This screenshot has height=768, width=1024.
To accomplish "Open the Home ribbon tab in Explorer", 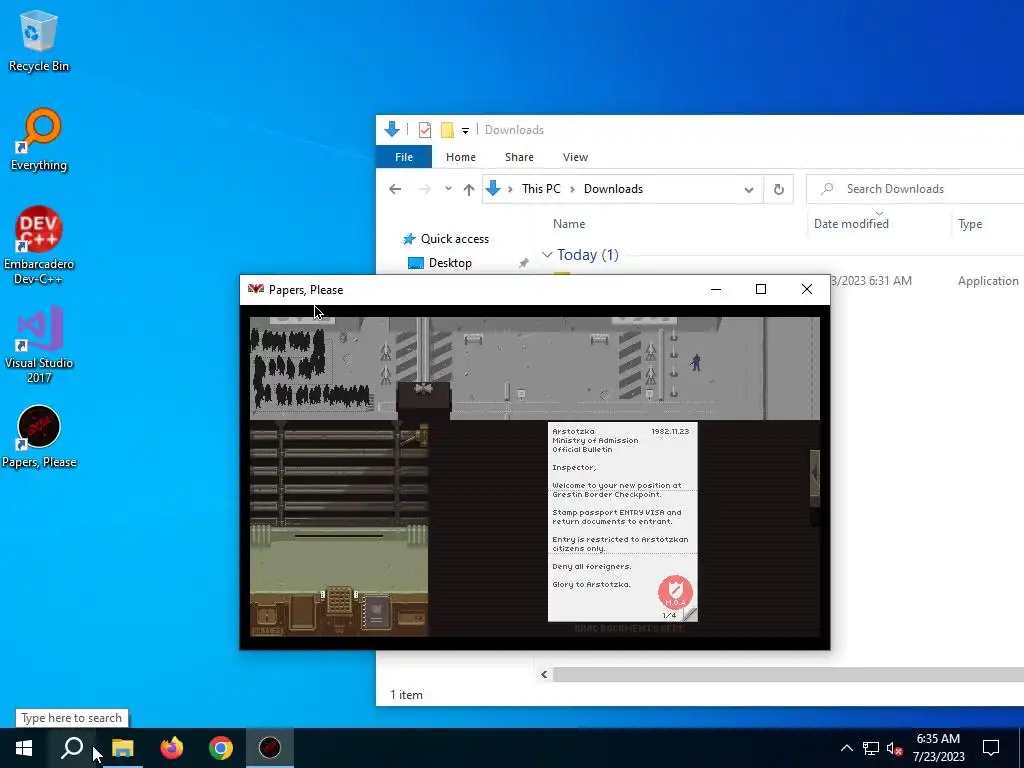I will 460,157.
